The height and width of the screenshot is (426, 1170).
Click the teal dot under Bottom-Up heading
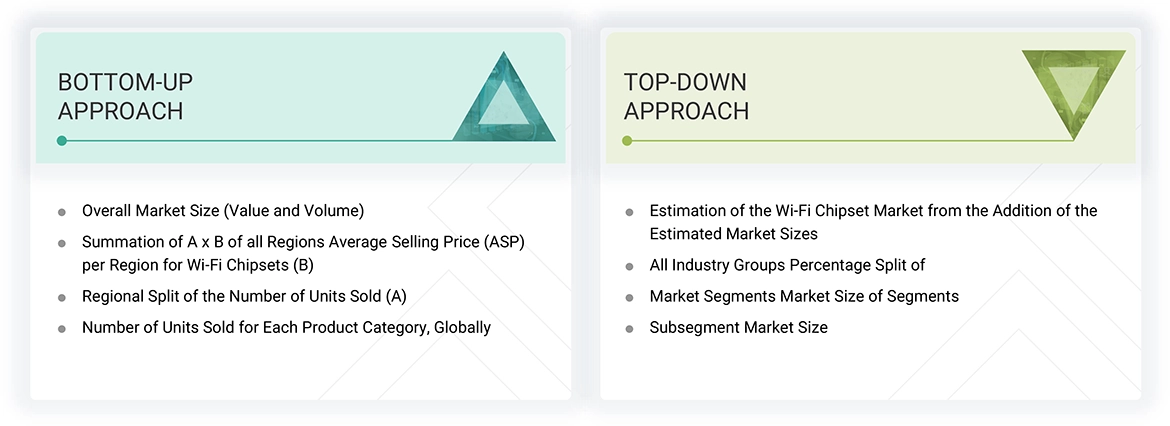point(62,141)
